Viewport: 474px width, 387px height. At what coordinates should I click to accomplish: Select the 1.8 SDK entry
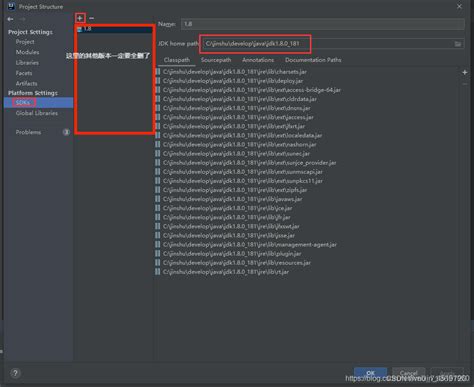point(114,29)
